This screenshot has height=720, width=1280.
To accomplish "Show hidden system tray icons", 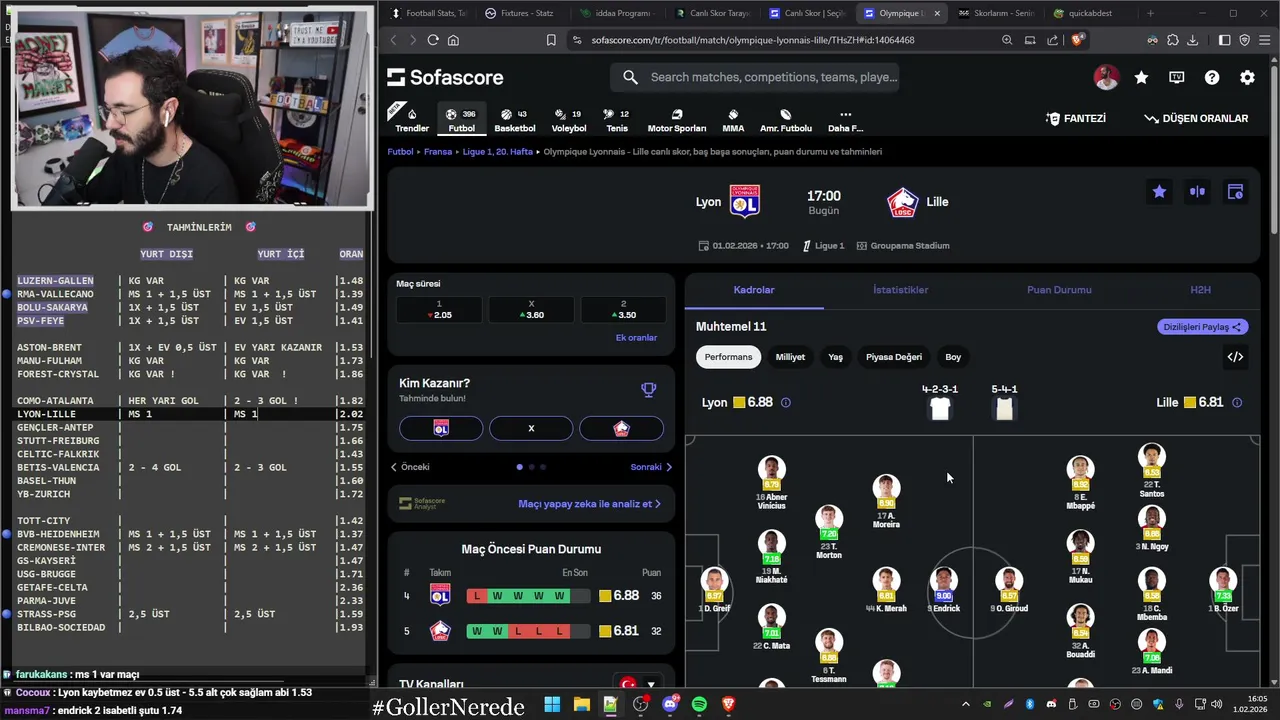I will click(x=965, y=704).
